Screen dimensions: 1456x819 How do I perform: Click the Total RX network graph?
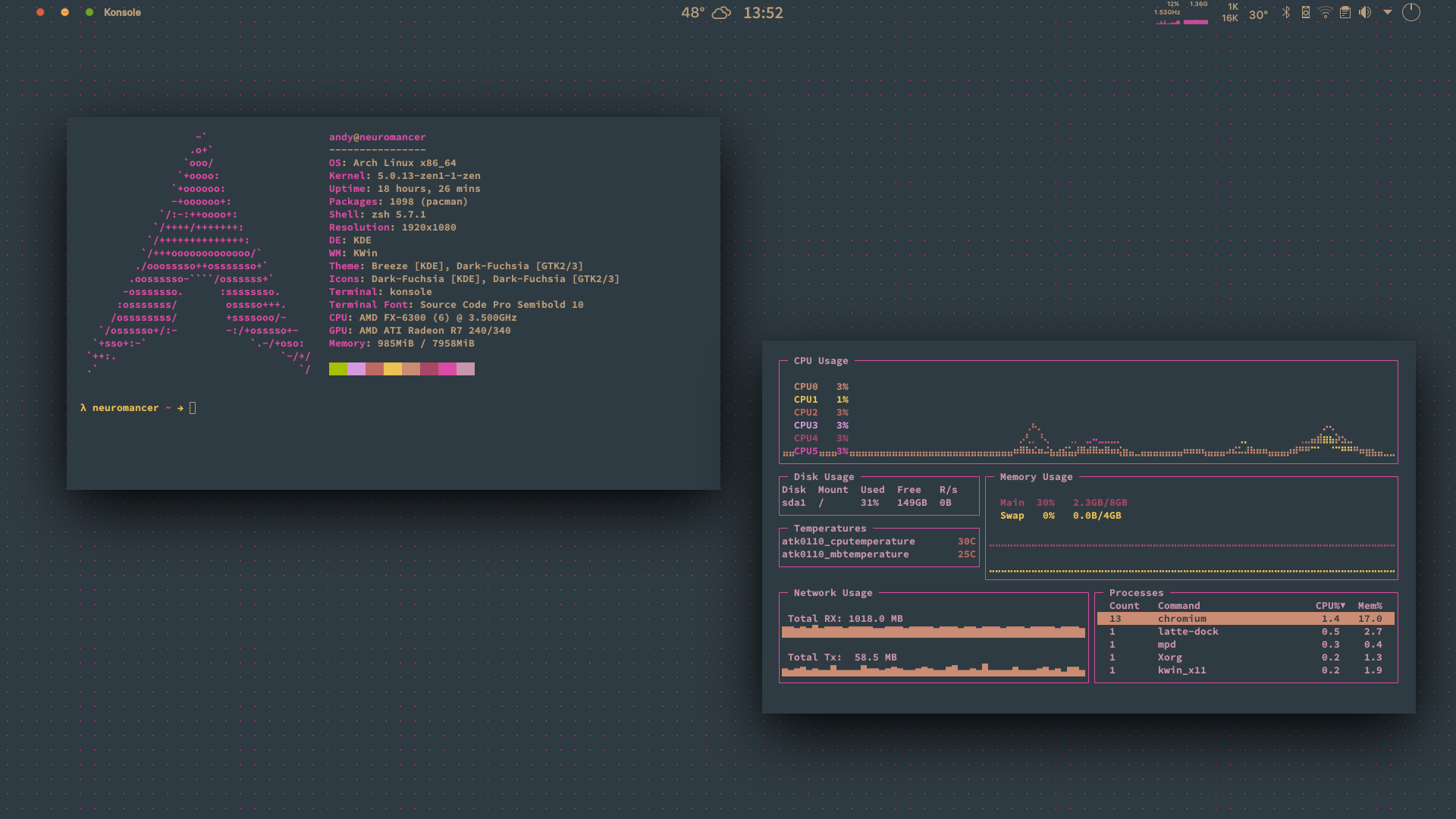(934, 632)
